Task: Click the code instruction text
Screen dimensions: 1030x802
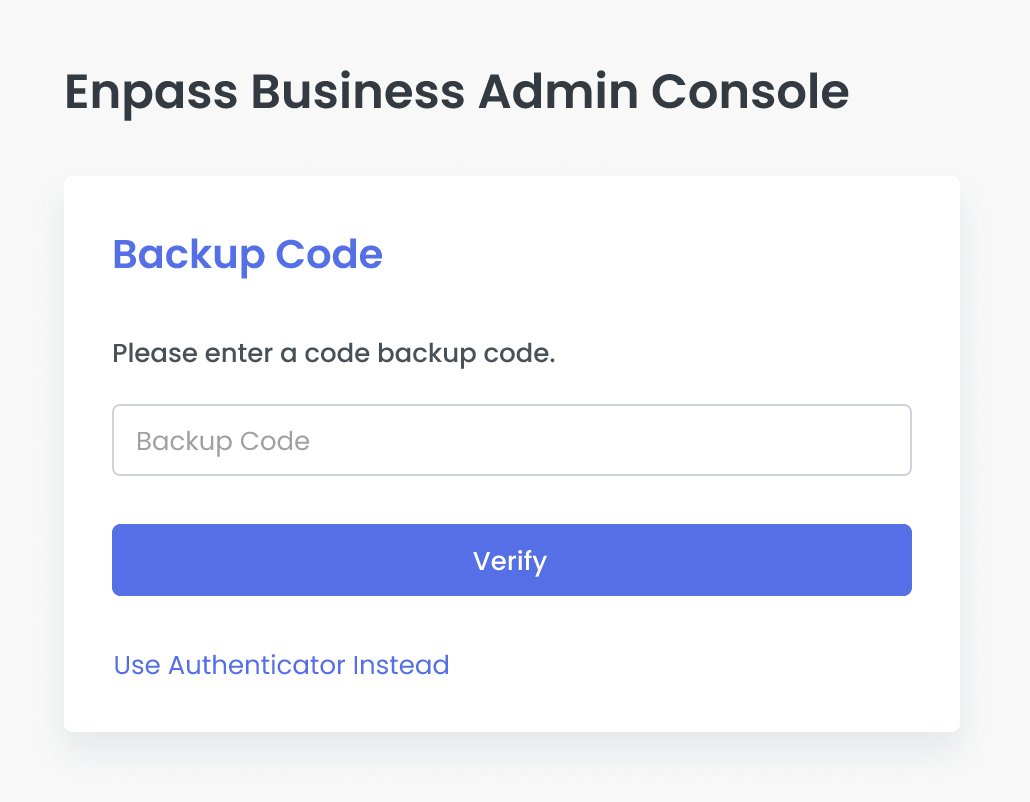Action: point(335,353)
